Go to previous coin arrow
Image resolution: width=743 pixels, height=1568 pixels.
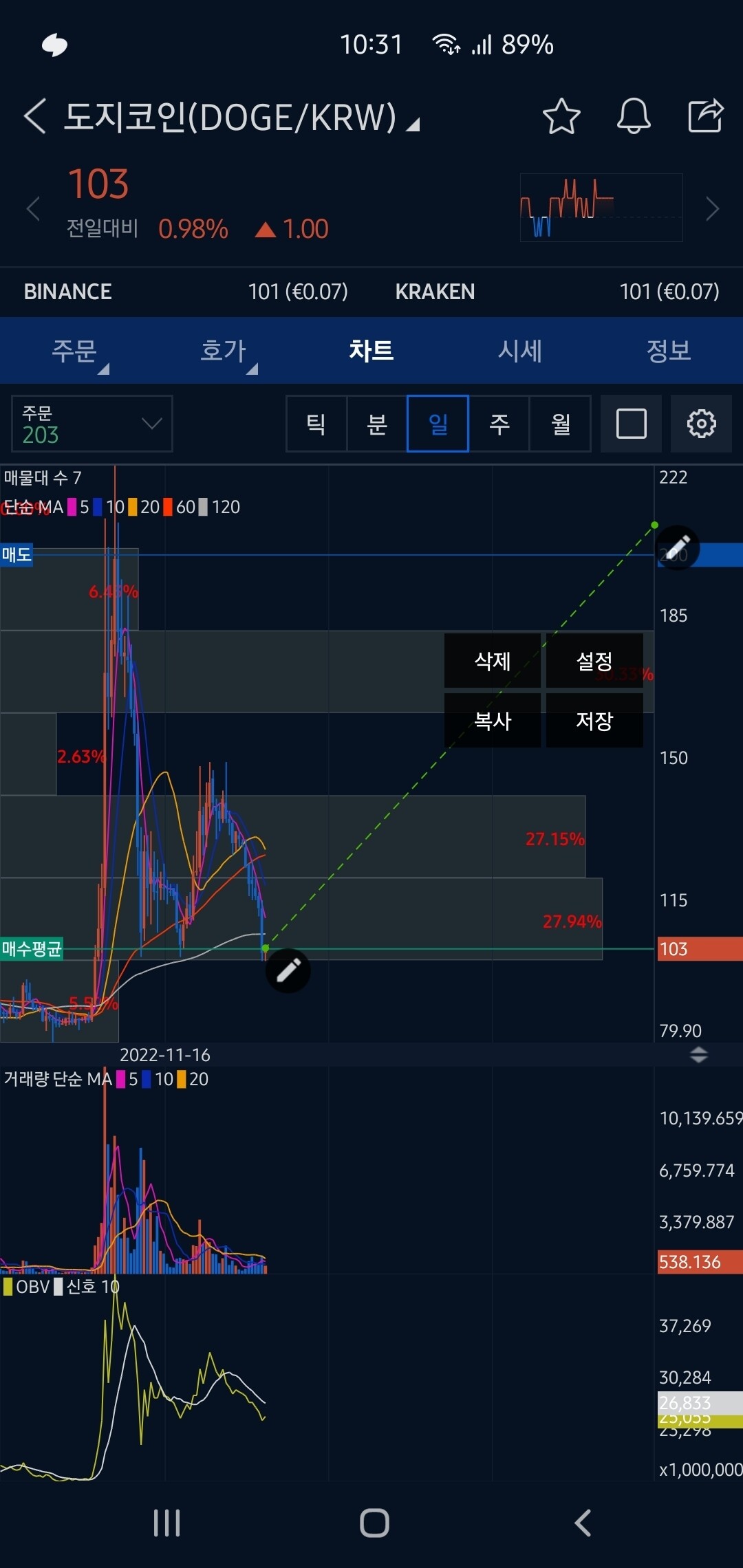click(33, 208)
